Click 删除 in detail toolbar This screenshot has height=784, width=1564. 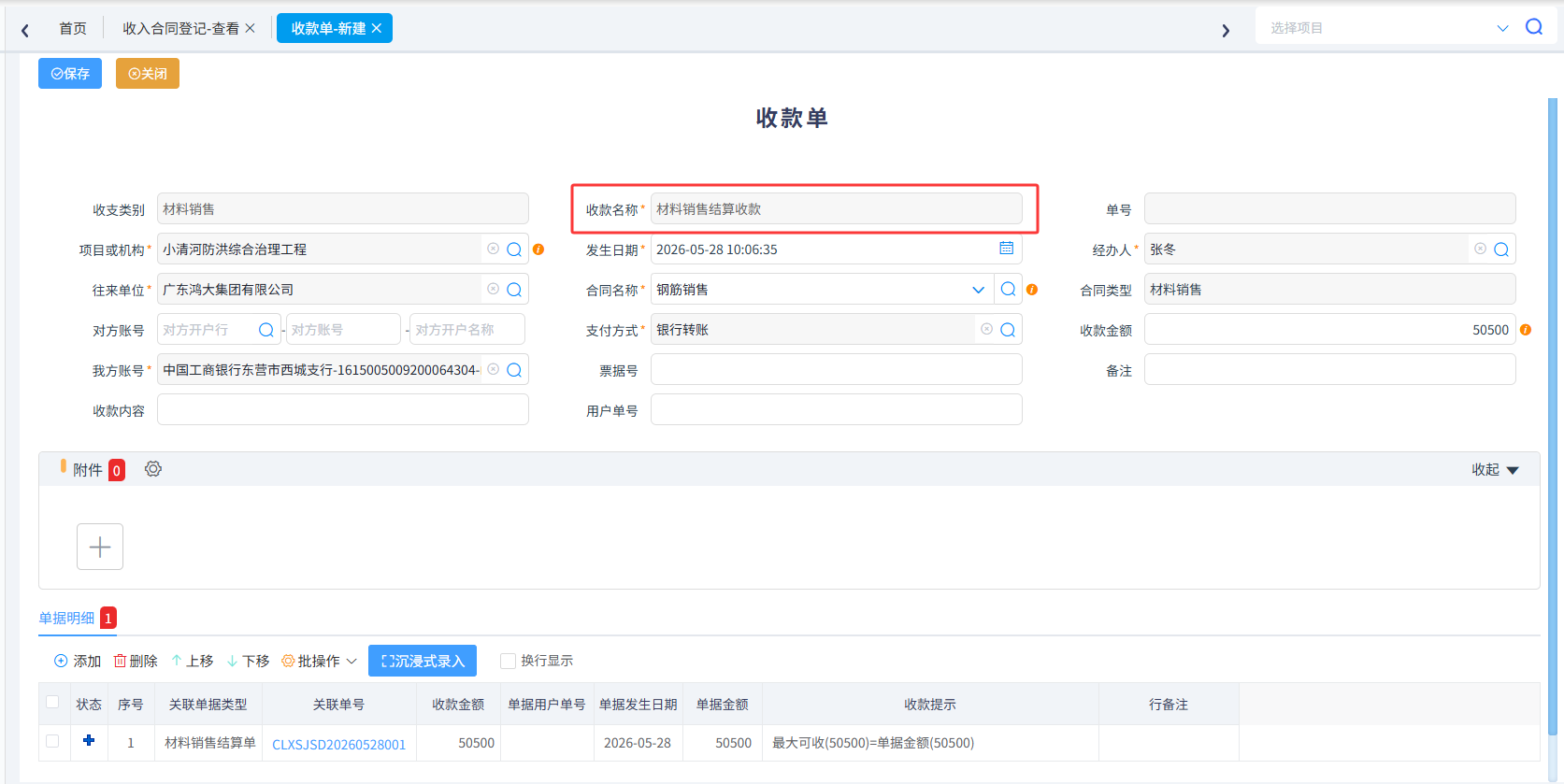point(136,661)
